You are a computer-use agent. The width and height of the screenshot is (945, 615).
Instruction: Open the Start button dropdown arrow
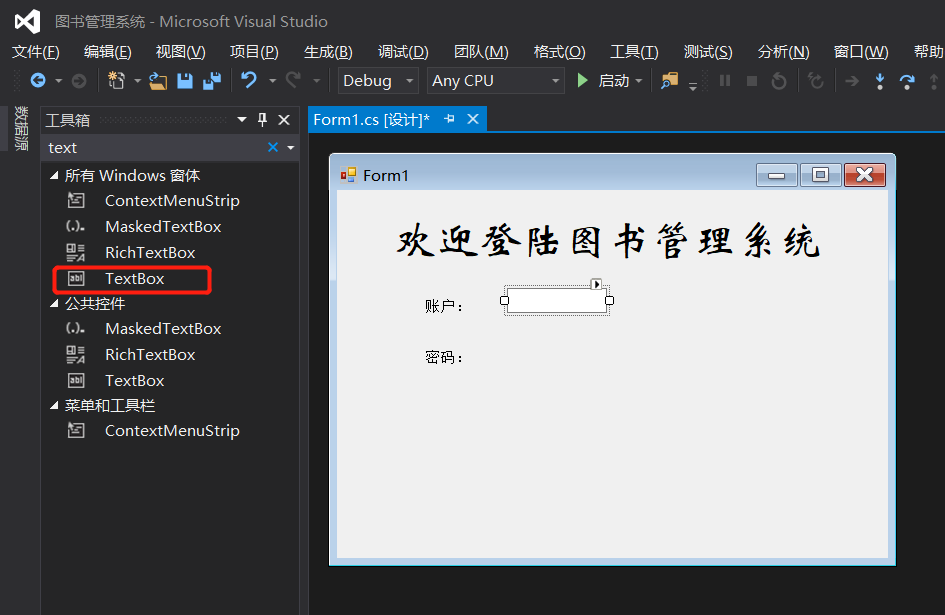(x=639, y=81)
